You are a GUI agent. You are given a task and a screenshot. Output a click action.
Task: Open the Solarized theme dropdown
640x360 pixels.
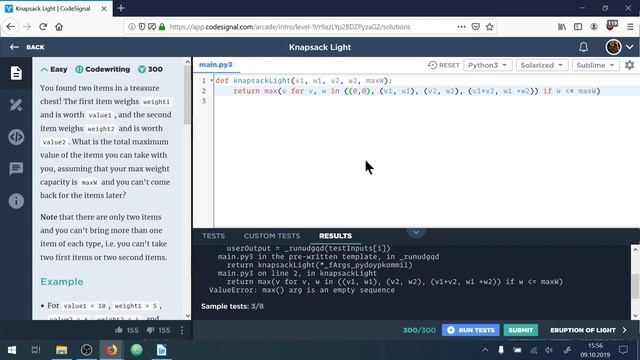tap(542, 65)
